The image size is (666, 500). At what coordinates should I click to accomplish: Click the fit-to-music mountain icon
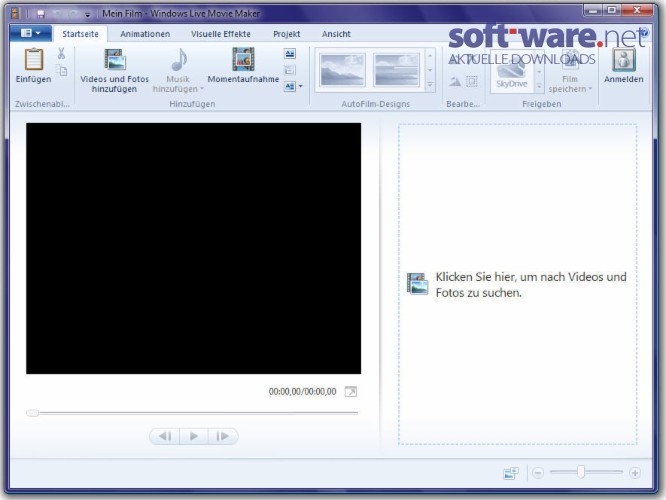[x=455, y=81]
